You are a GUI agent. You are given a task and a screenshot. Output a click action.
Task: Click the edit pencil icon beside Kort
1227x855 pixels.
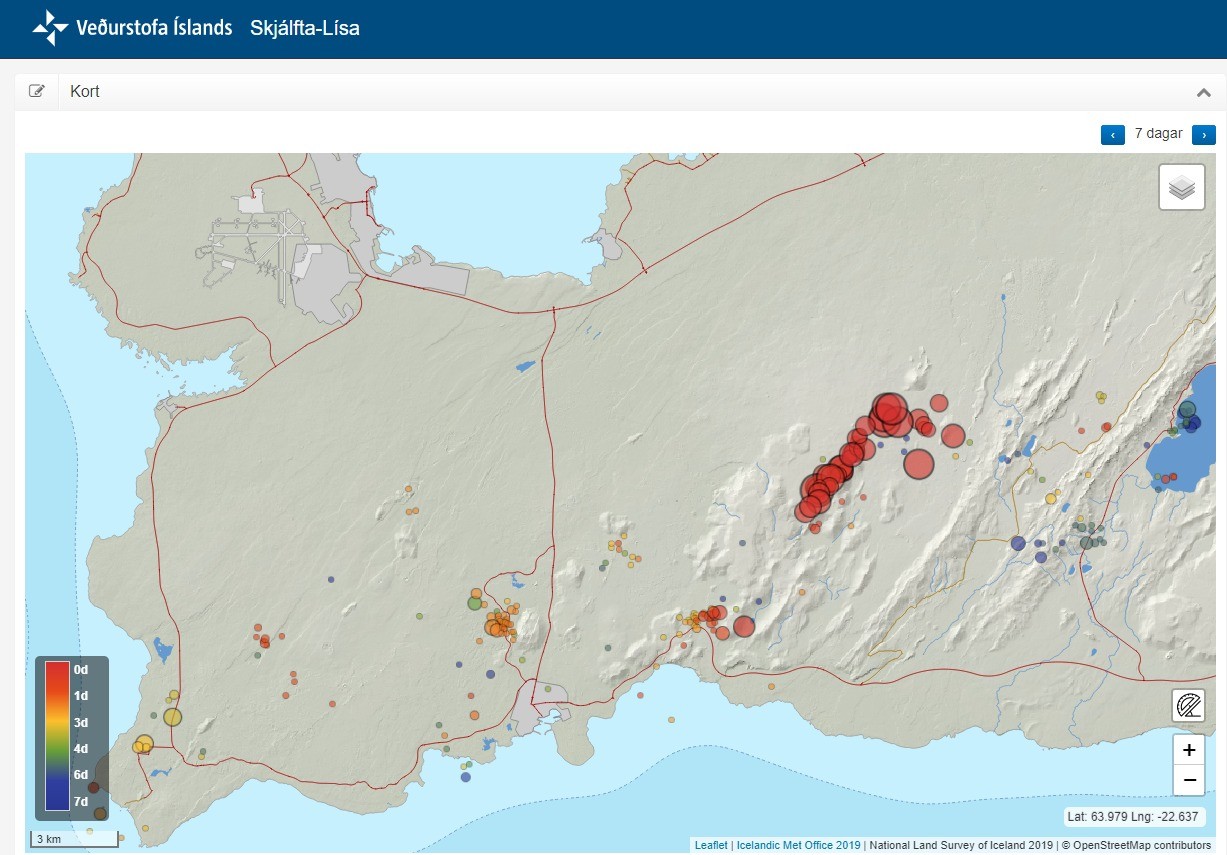tap(37, 92)
